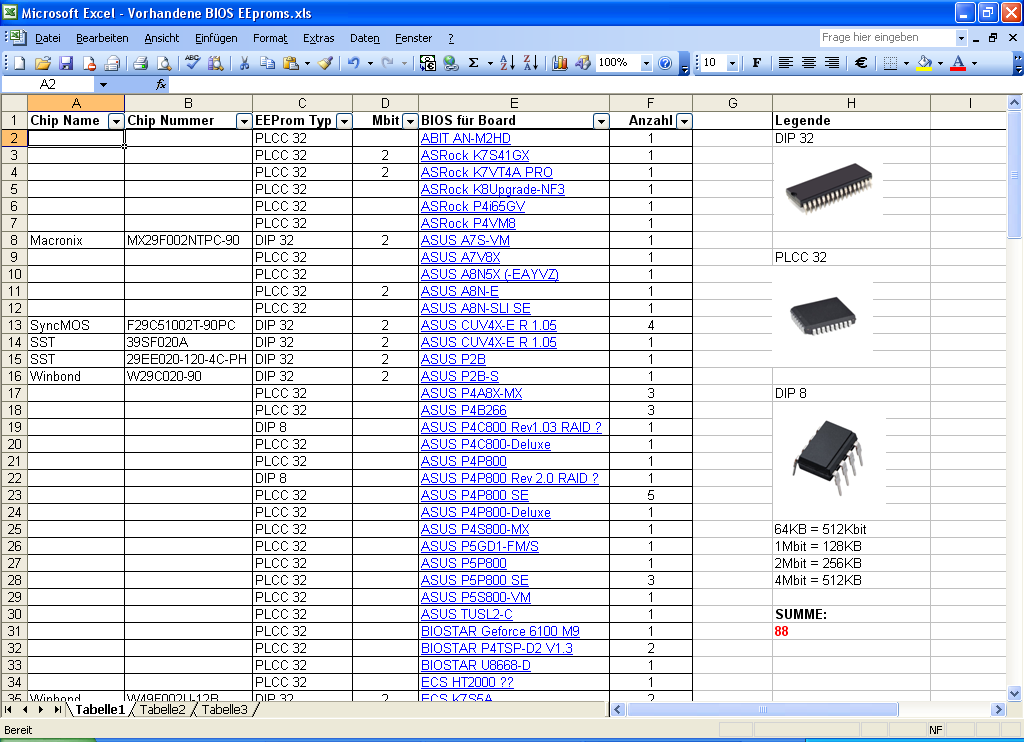The height and width of the screenshot is (742, 1024).
Task: Open the Einfügen menu
Action: click(x=216, y=39)
